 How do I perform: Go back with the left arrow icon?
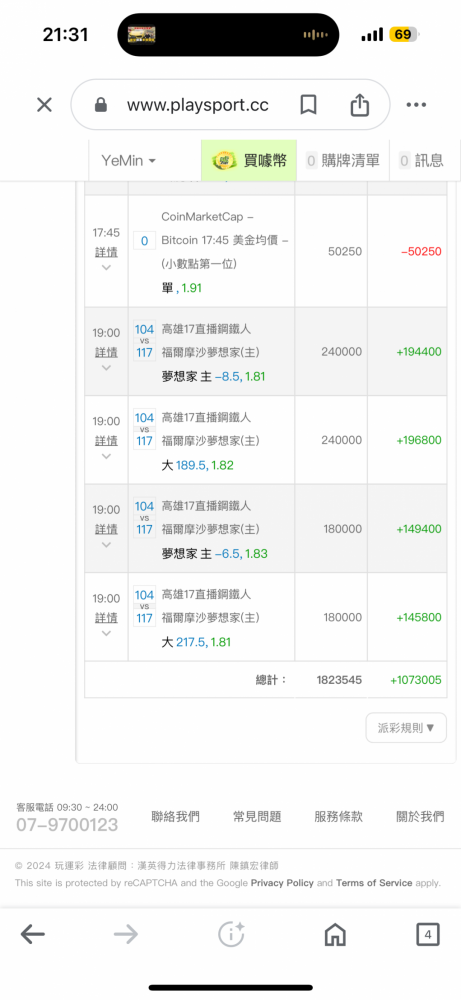tap(33, 935)
